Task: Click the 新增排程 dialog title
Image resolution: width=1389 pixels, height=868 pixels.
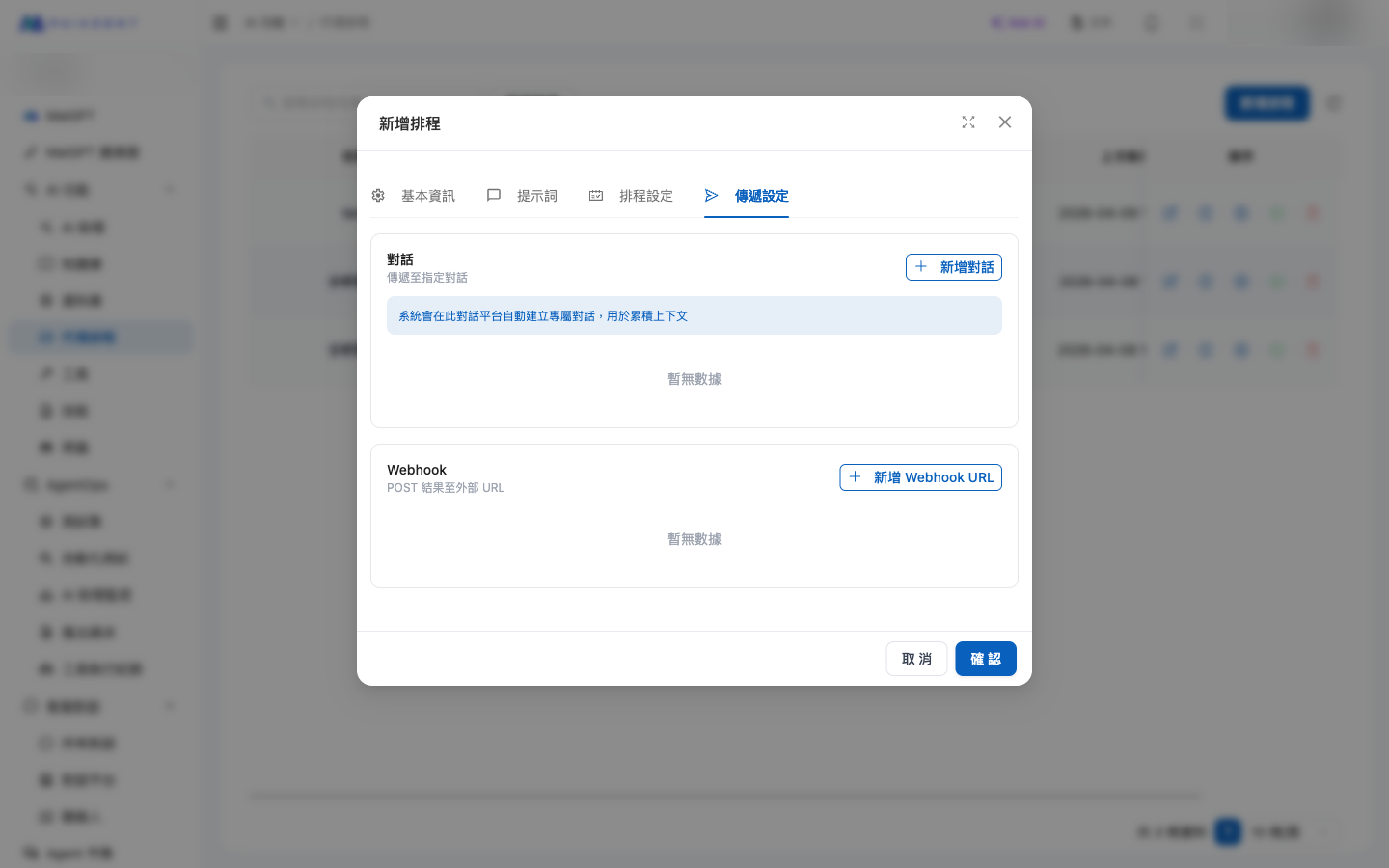Action: click(410, 123)
